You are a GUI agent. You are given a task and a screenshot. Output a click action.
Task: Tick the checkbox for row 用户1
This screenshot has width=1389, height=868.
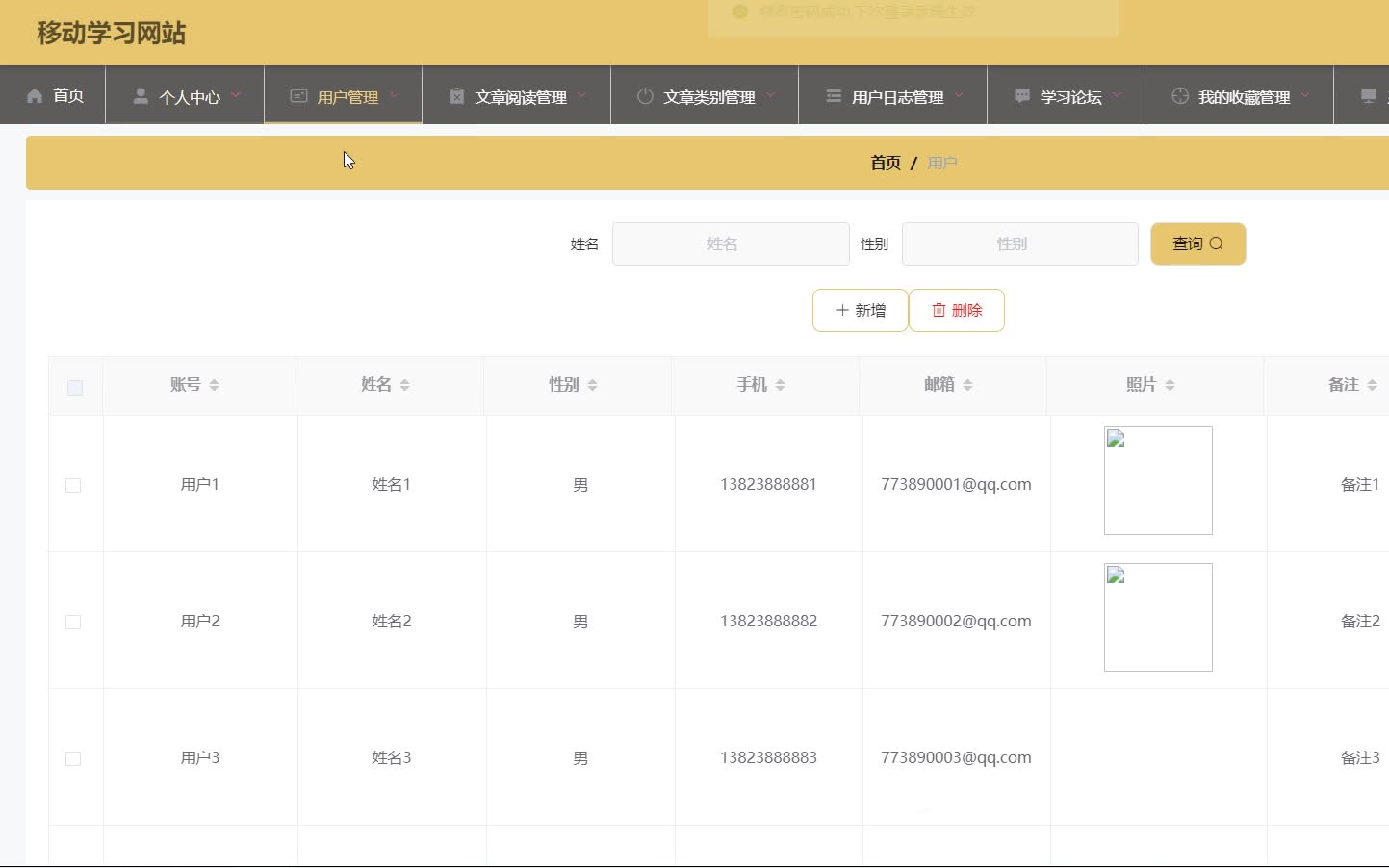pos(73,485)
